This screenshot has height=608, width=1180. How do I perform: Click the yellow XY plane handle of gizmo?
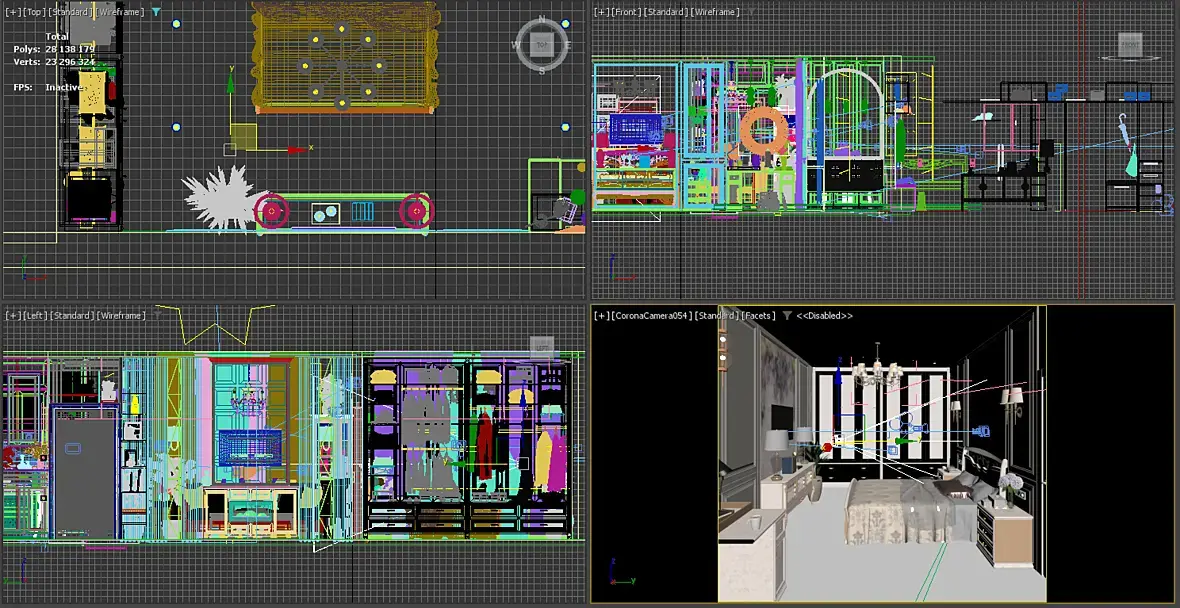click(243, 136)
